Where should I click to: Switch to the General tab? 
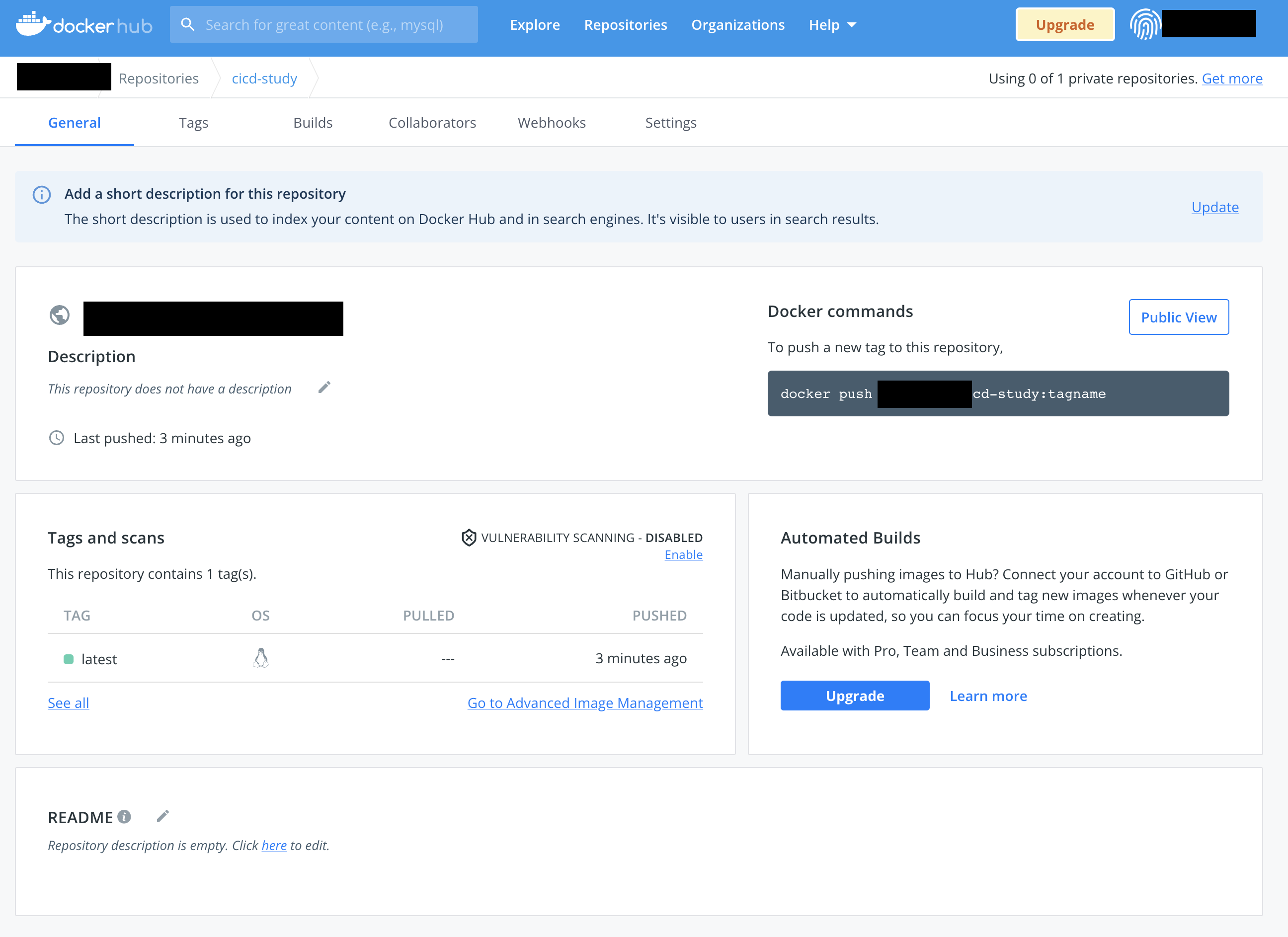click(x=75, y=123)
